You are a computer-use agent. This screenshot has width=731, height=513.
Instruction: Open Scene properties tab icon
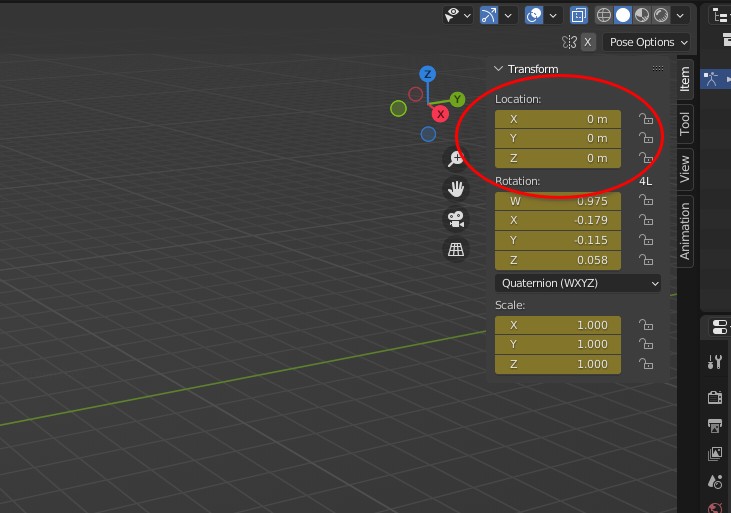click(x=715, y=481)
